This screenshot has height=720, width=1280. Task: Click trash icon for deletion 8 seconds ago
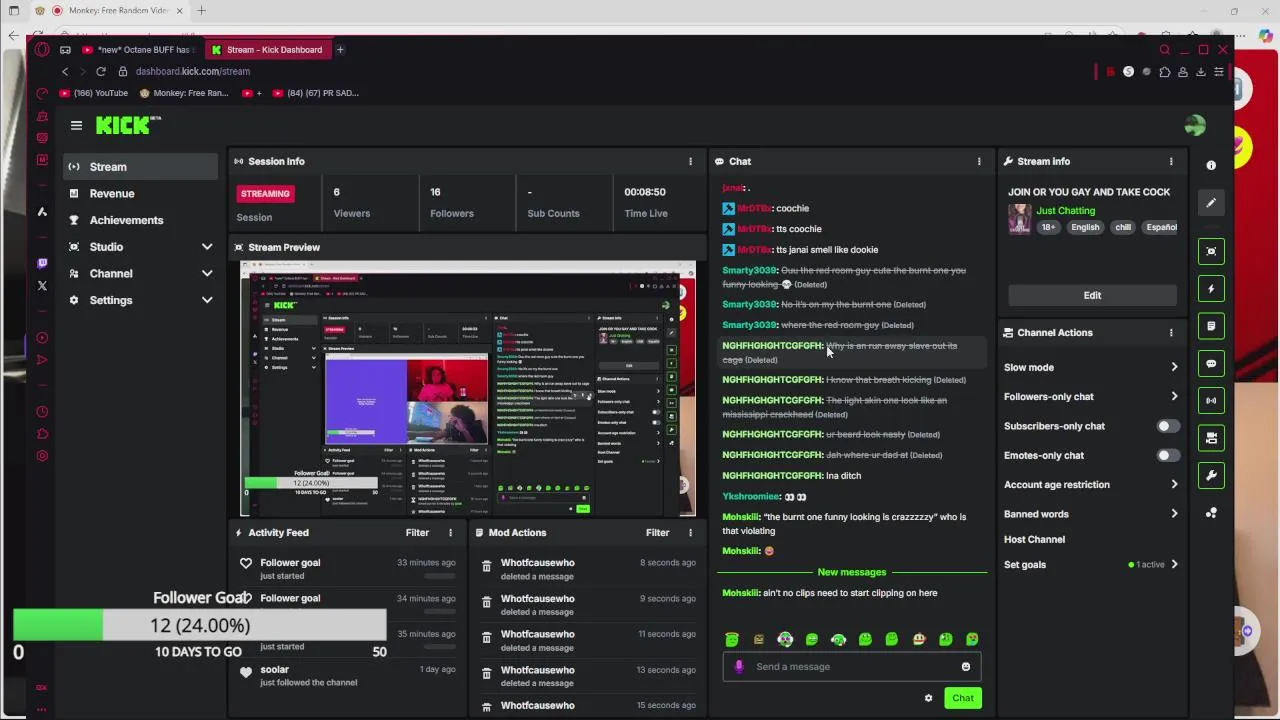point(486,567)
